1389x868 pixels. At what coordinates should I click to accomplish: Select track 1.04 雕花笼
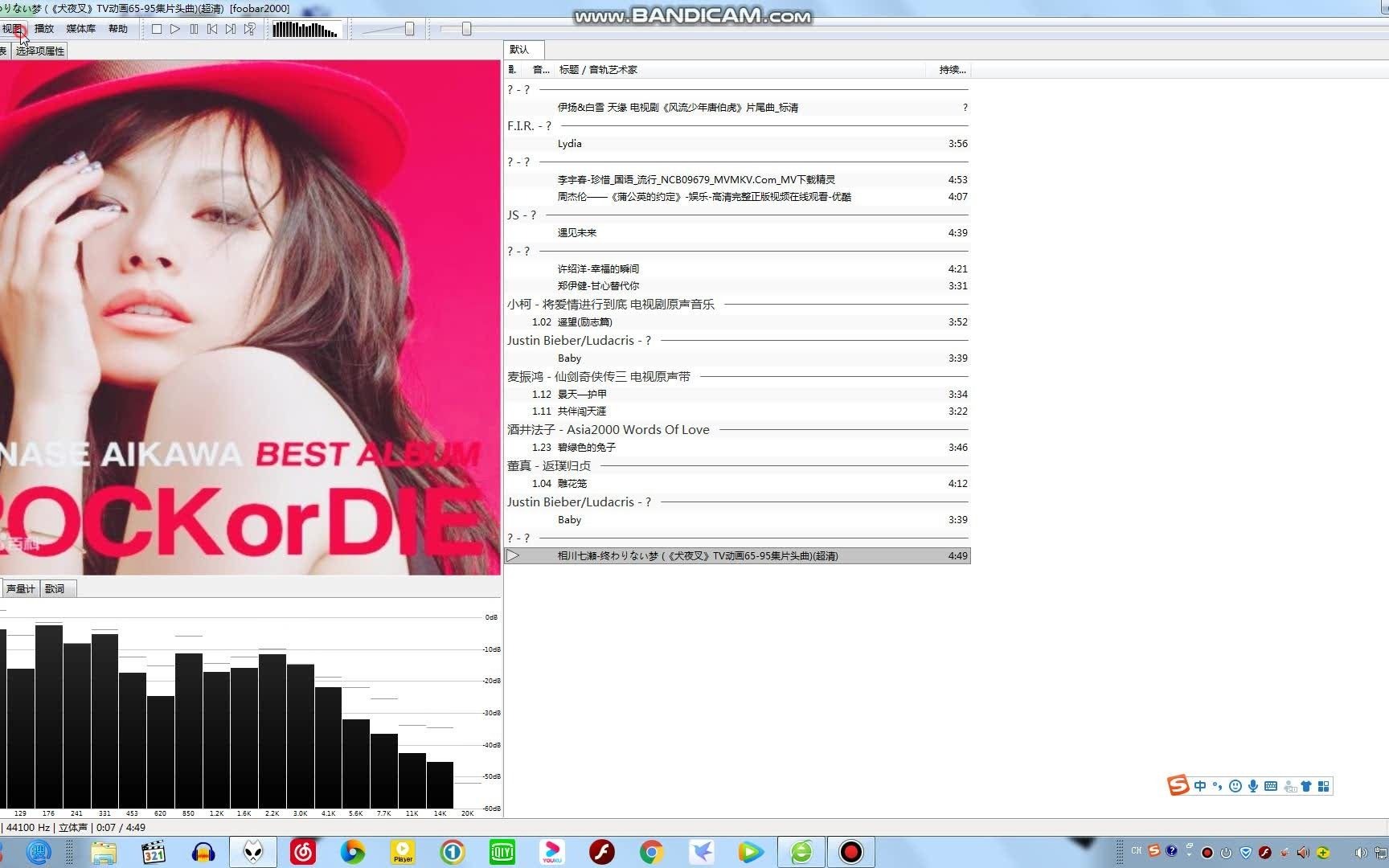coord(737,484)
